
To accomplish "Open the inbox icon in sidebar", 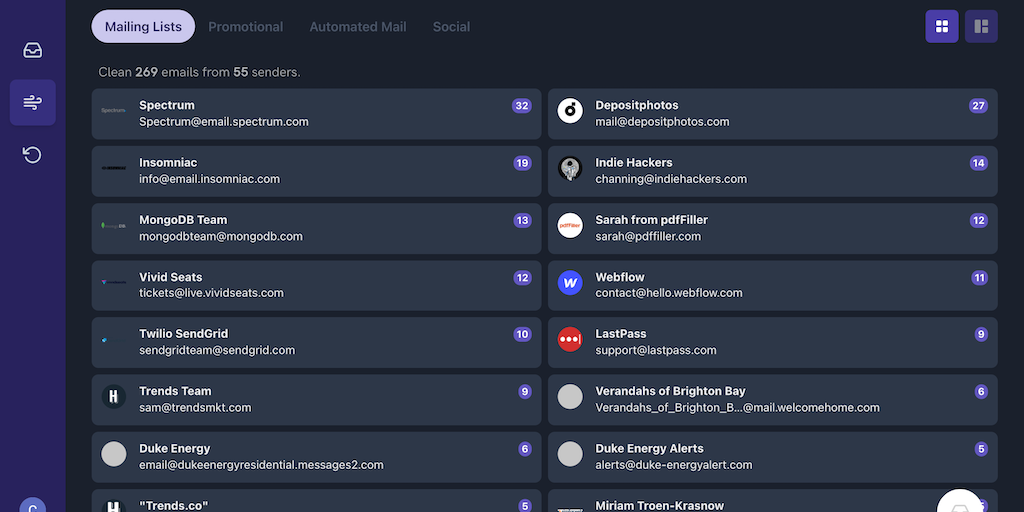I will point(32,50).
